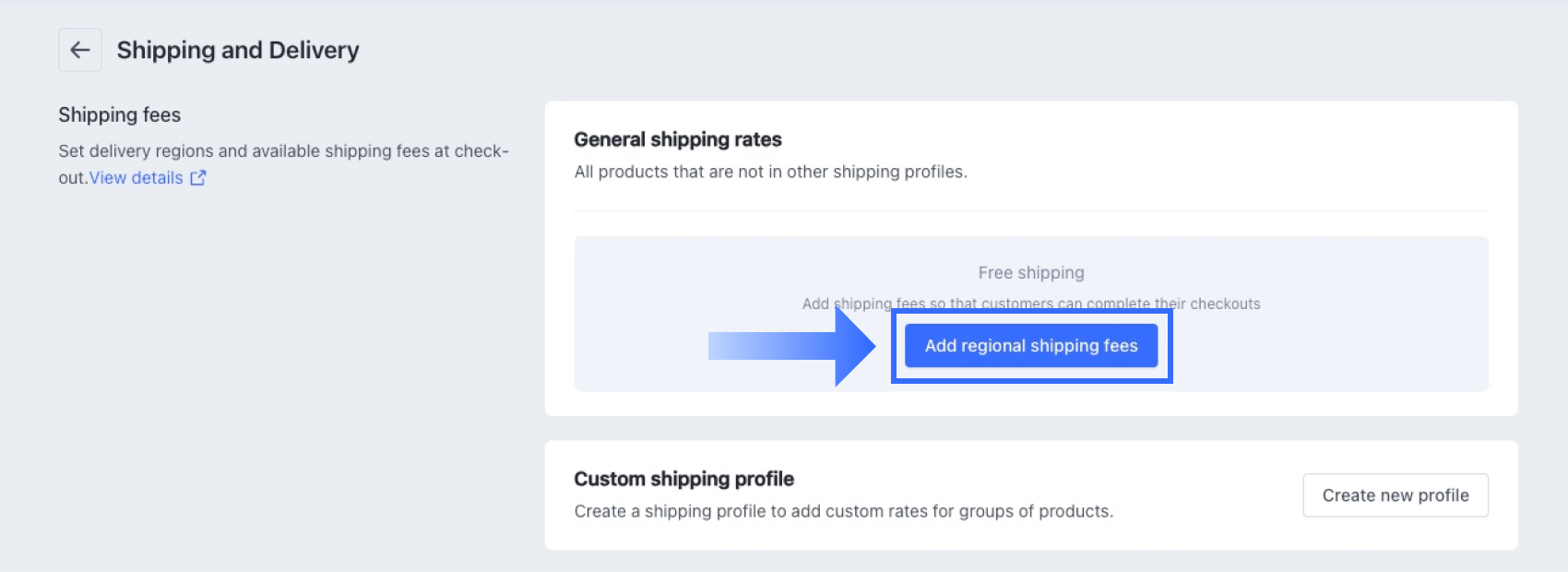Go back using the left arrow icon
The image size is (1568, 572).
click(x=80, y=50)
